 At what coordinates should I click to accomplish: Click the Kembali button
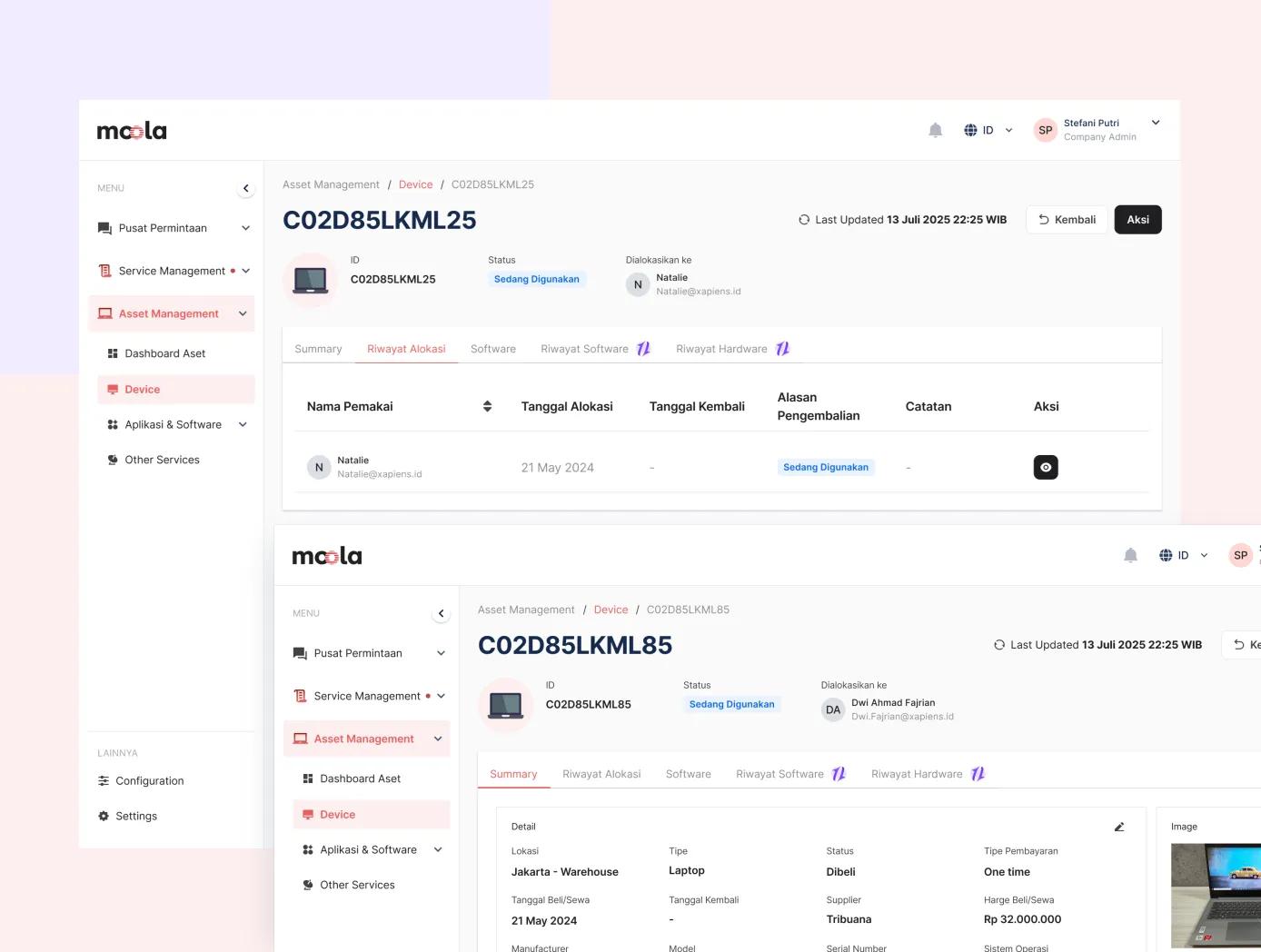coord(1067,220)
